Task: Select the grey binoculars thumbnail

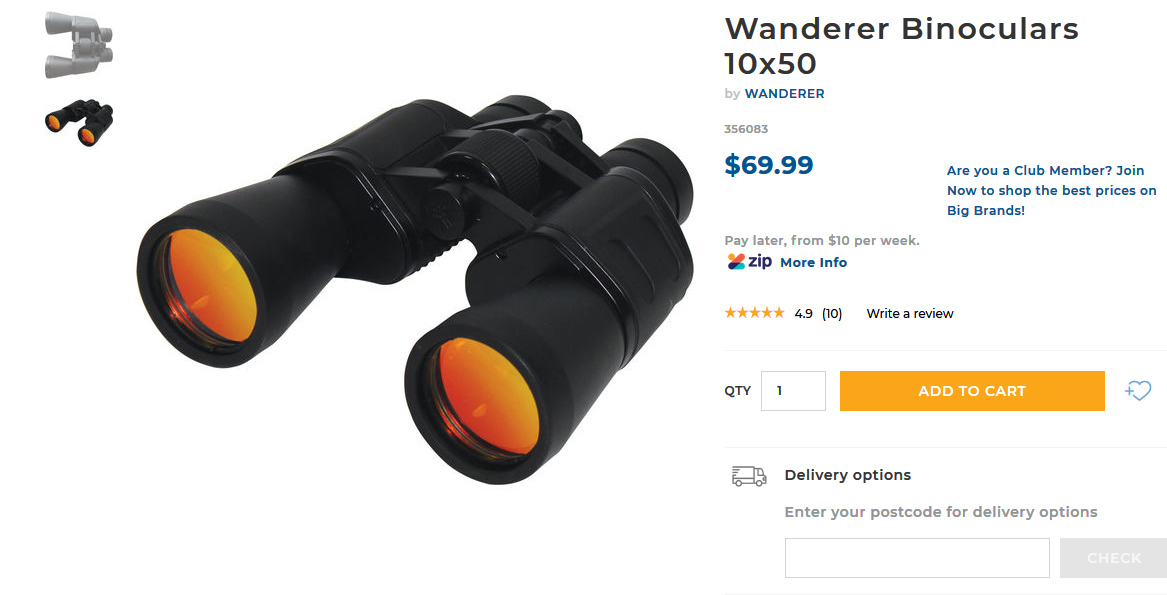Action: [x=79, y=45]
